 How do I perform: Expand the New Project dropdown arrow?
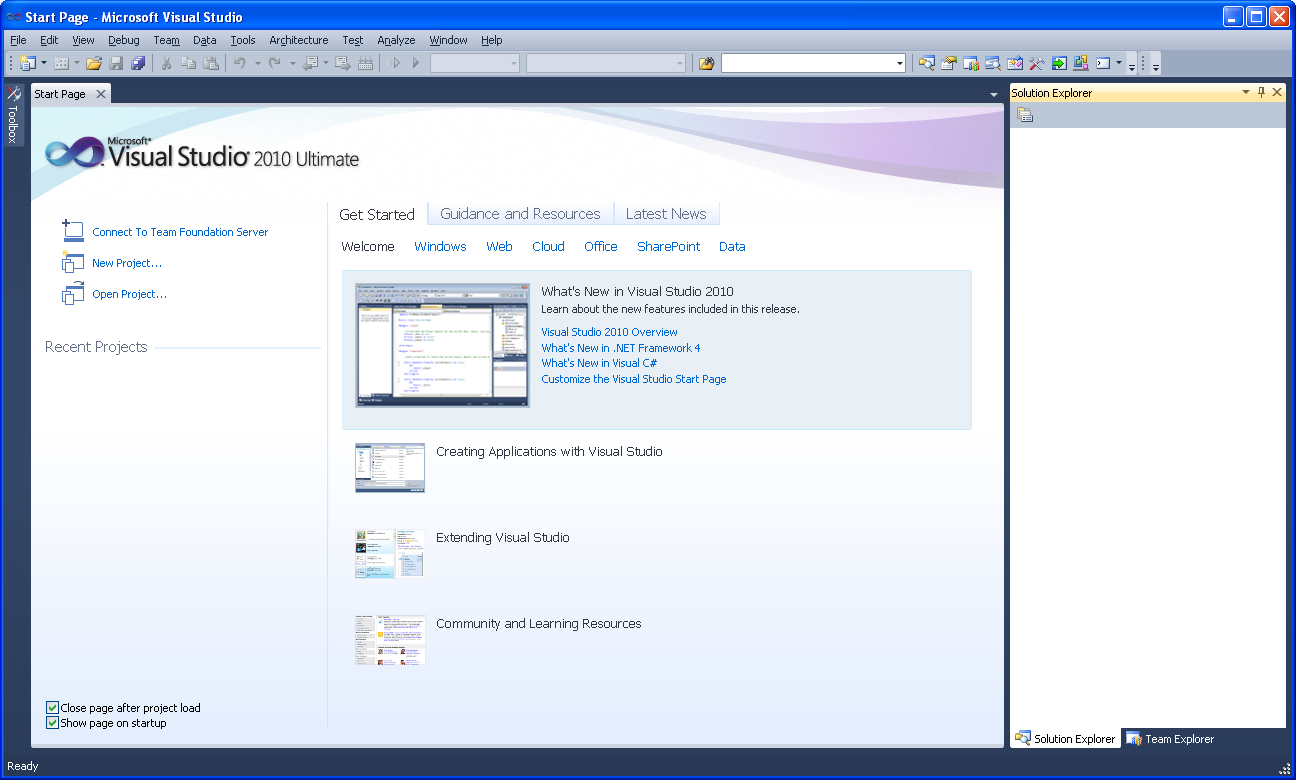pos(44,63)
